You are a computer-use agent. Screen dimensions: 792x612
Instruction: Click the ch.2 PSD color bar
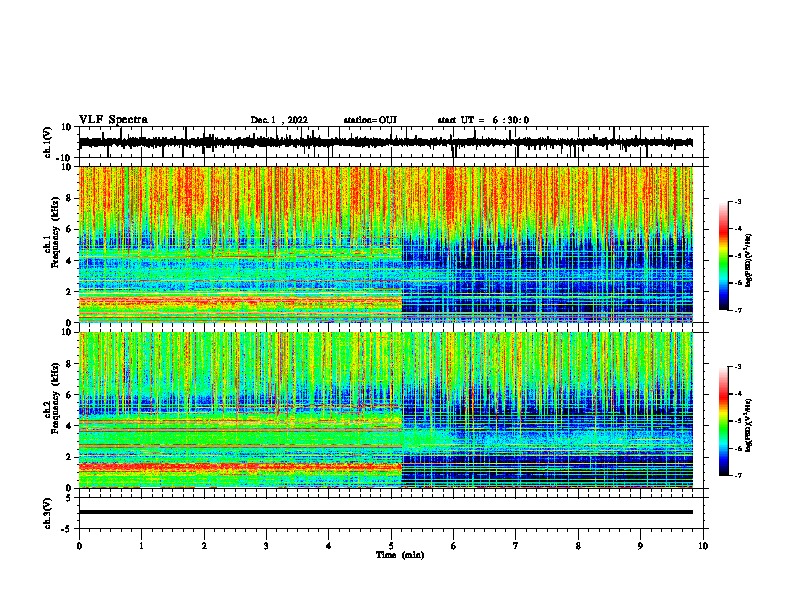click(x=724, y=421)
